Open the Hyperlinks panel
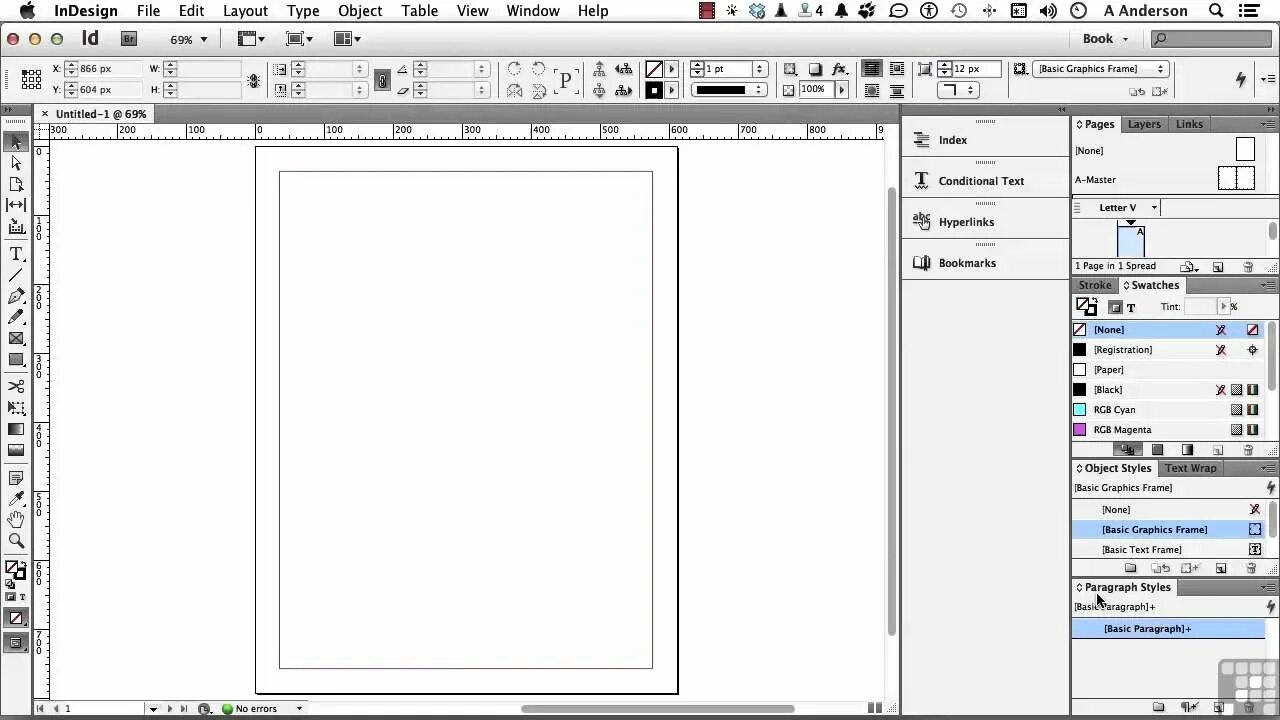 [x=966, y=222]
